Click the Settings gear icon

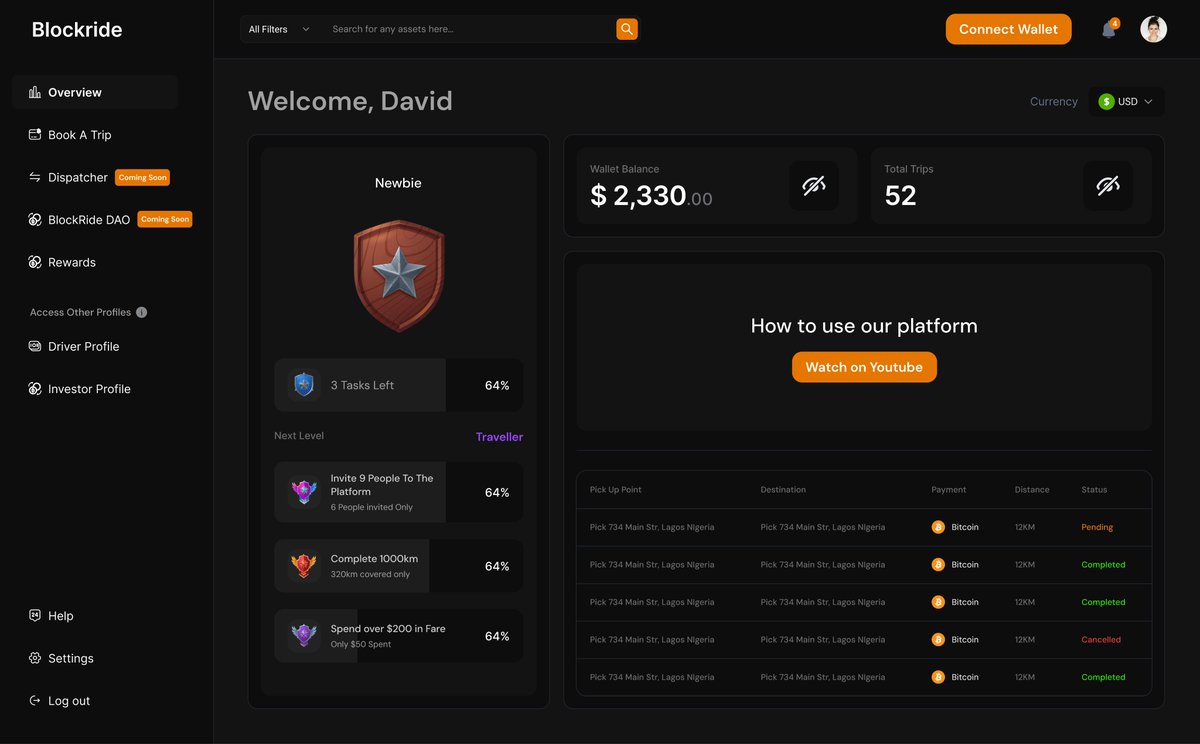[x=35, y=658]
